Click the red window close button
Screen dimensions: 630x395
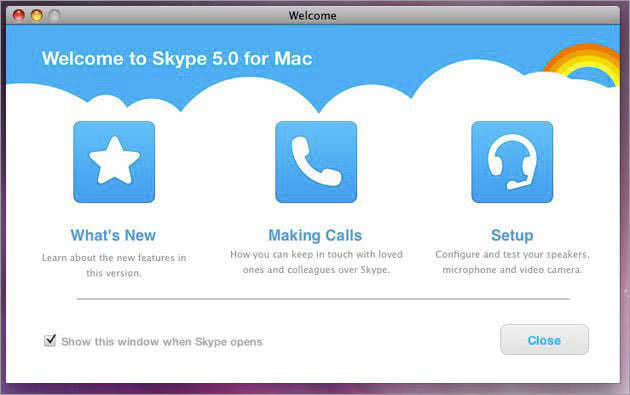(18, 15)
